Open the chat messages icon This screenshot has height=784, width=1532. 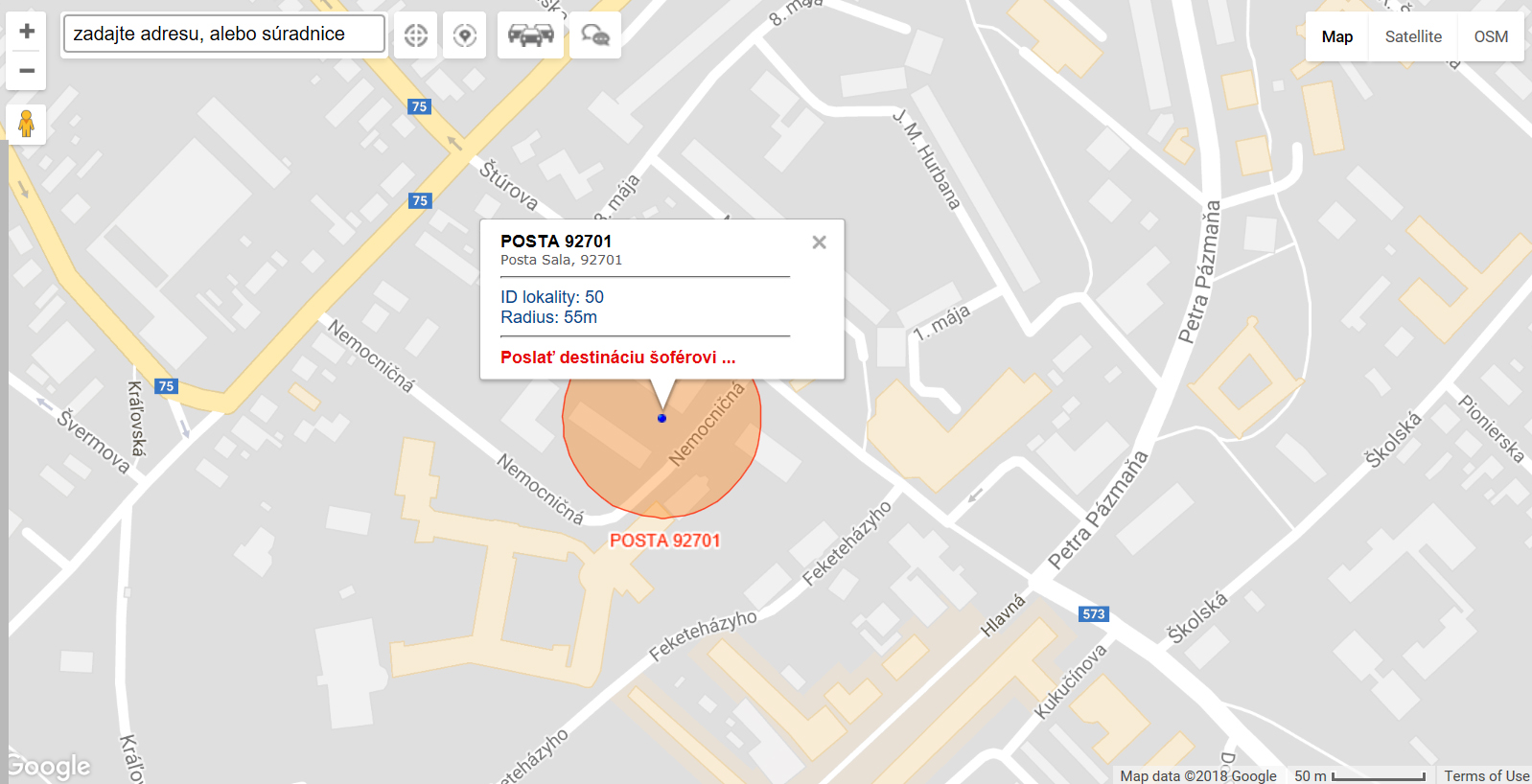(x=595, y=35)
